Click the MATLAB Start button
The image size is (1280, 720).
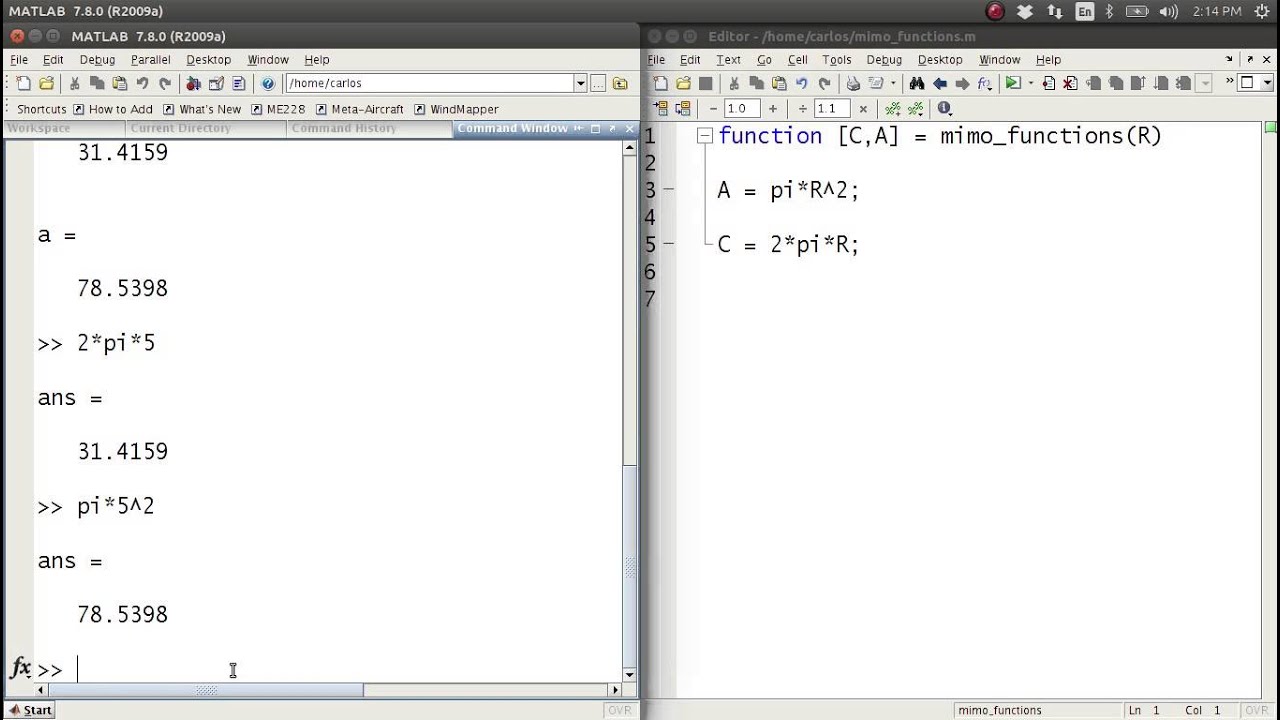click(29, 710)
